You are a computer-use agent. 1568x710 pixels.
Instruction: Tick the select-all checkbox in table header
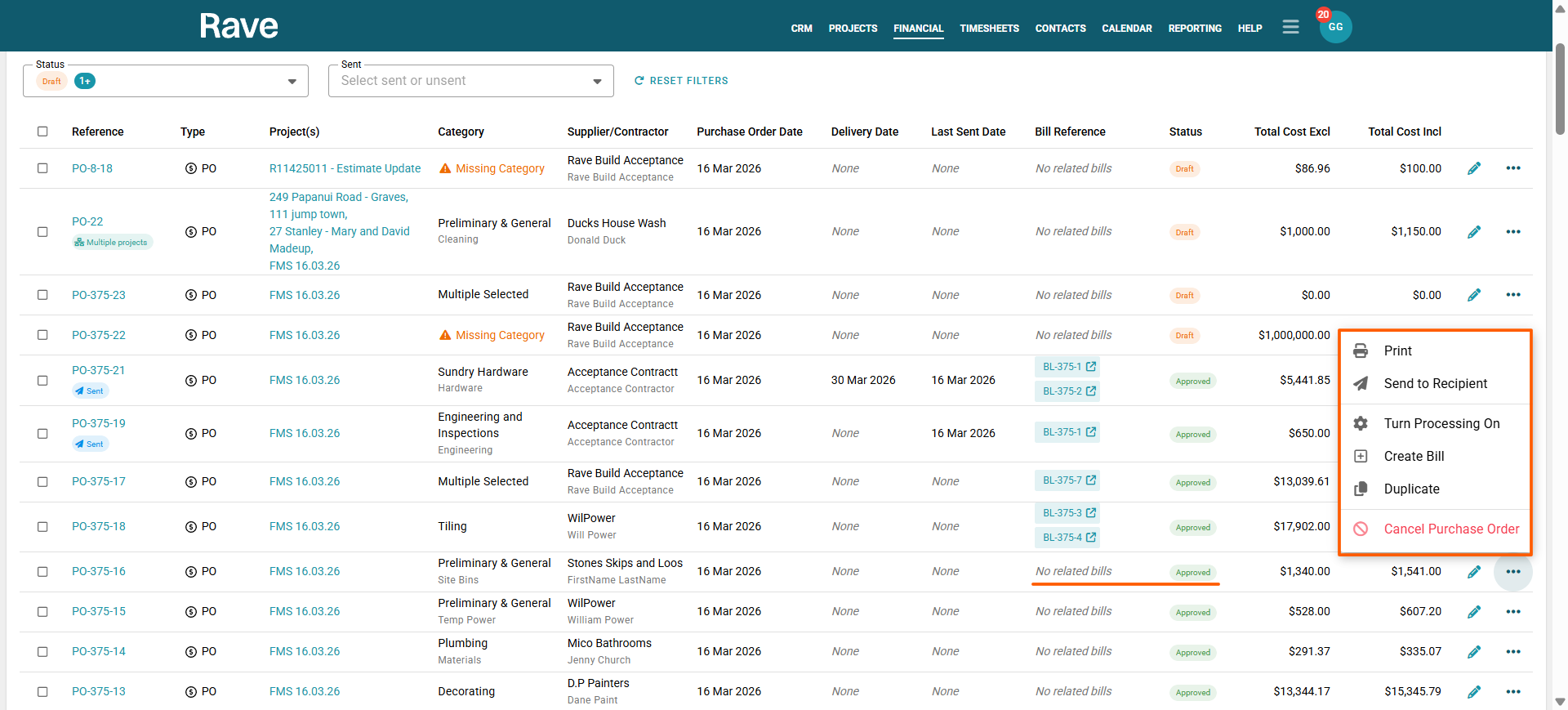click(x=42, y=132)
